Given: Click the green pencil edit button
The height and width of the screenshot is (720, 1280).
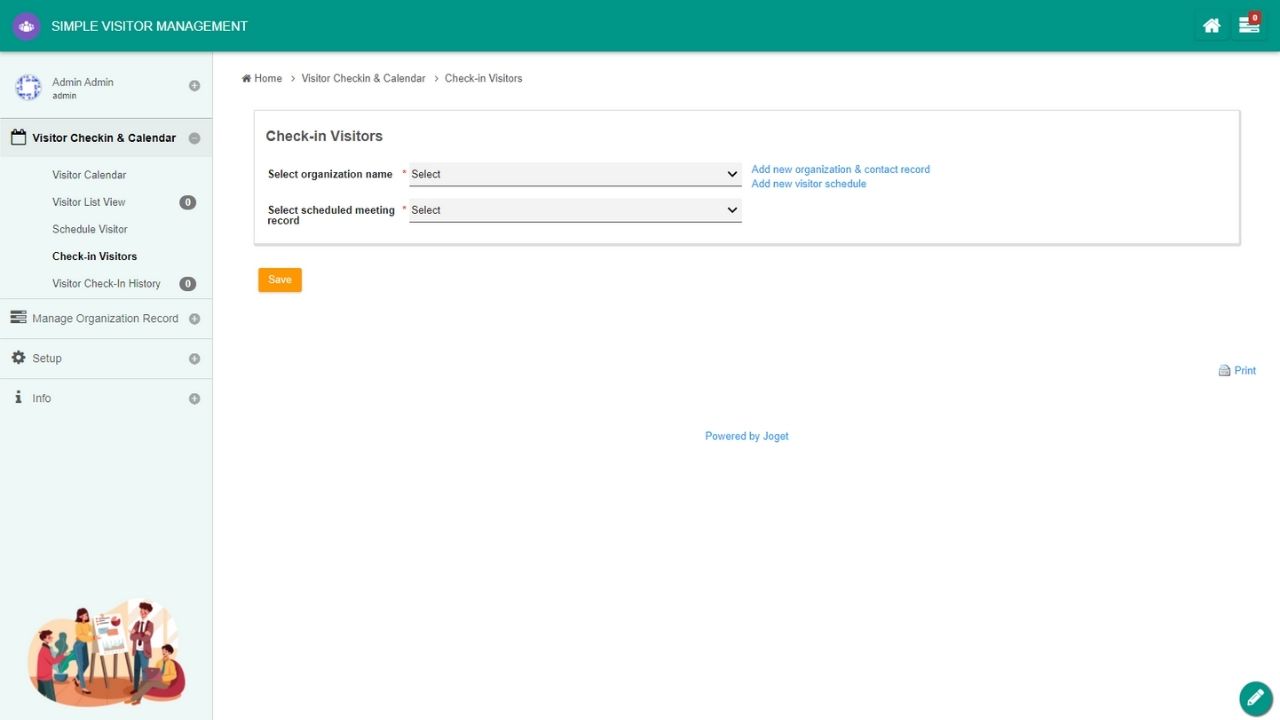Looking at the screenshot, I should 1255,698.
